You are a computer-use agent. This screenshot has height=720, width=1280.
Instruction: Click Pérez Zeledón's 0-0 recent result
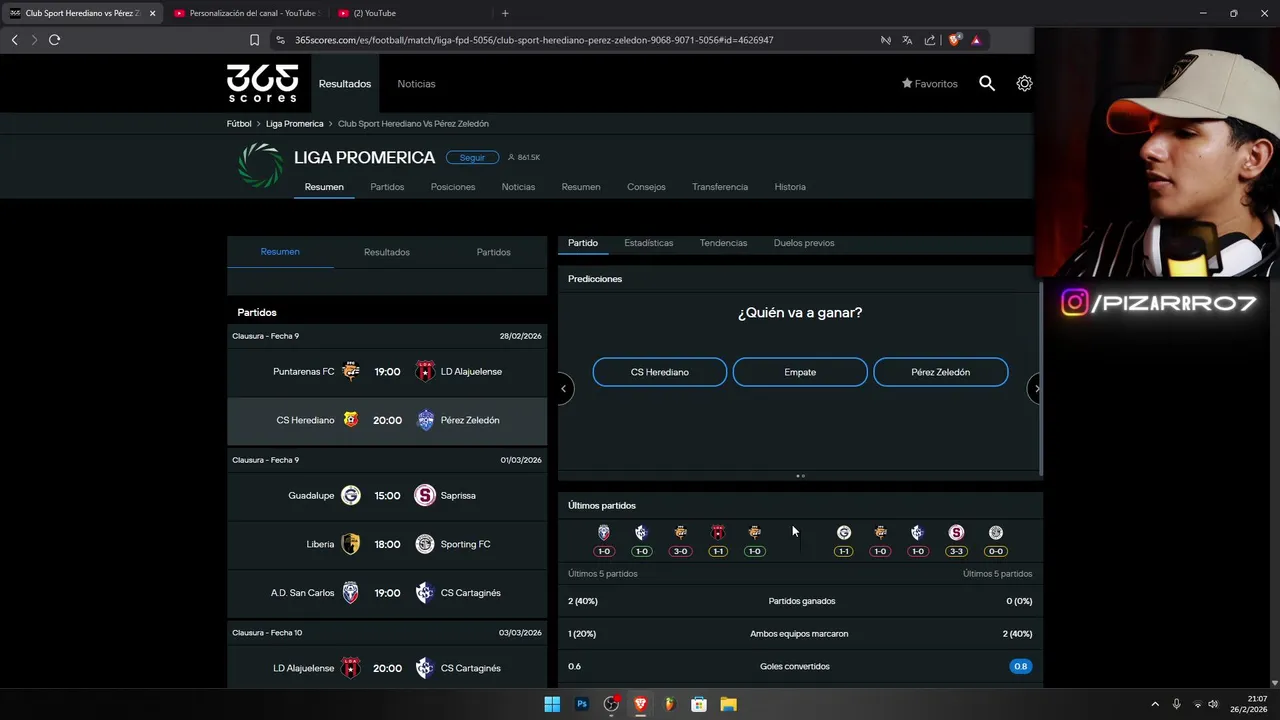pos(995,551)
